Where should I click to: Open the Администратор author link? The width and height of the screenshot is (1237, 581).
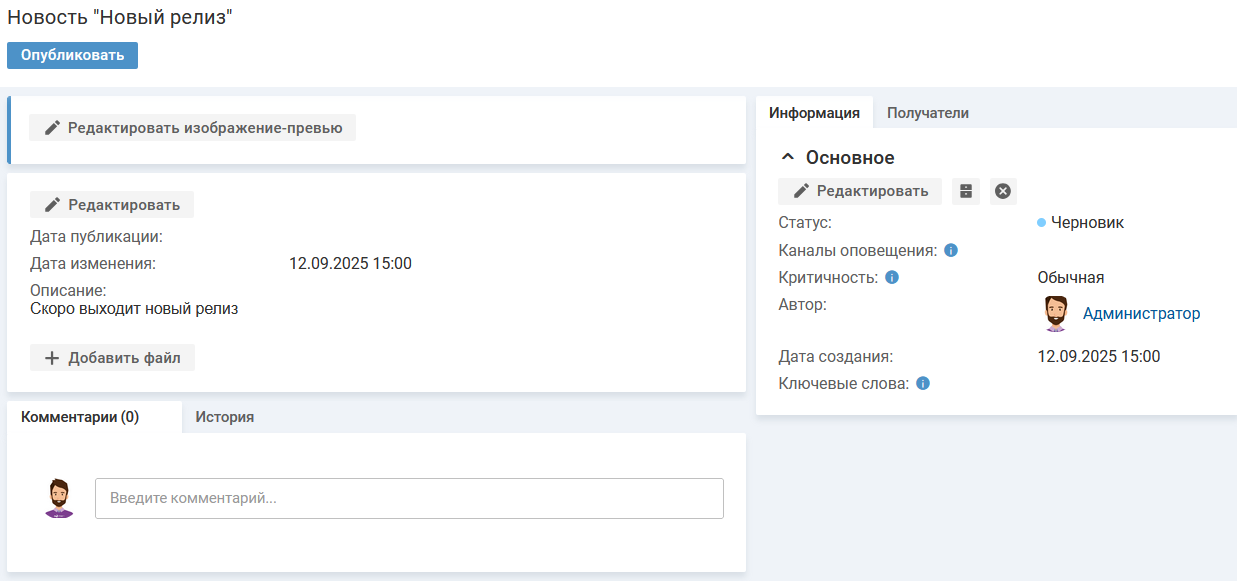1141,314
